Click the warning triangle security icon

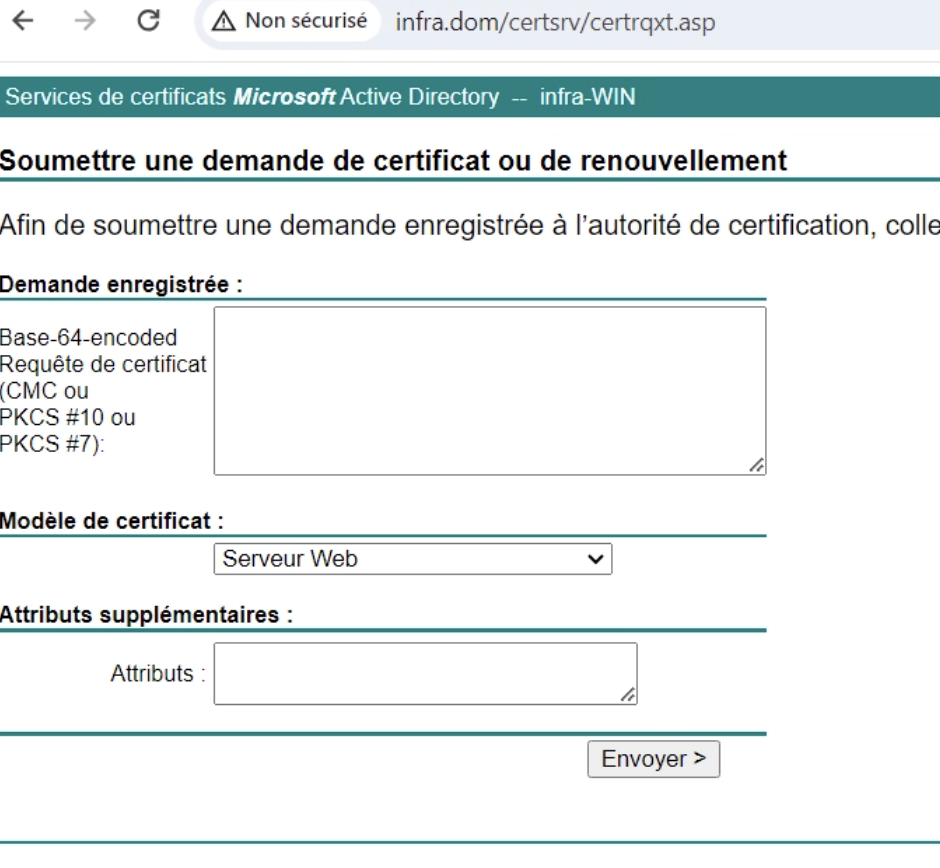(226, 22)
